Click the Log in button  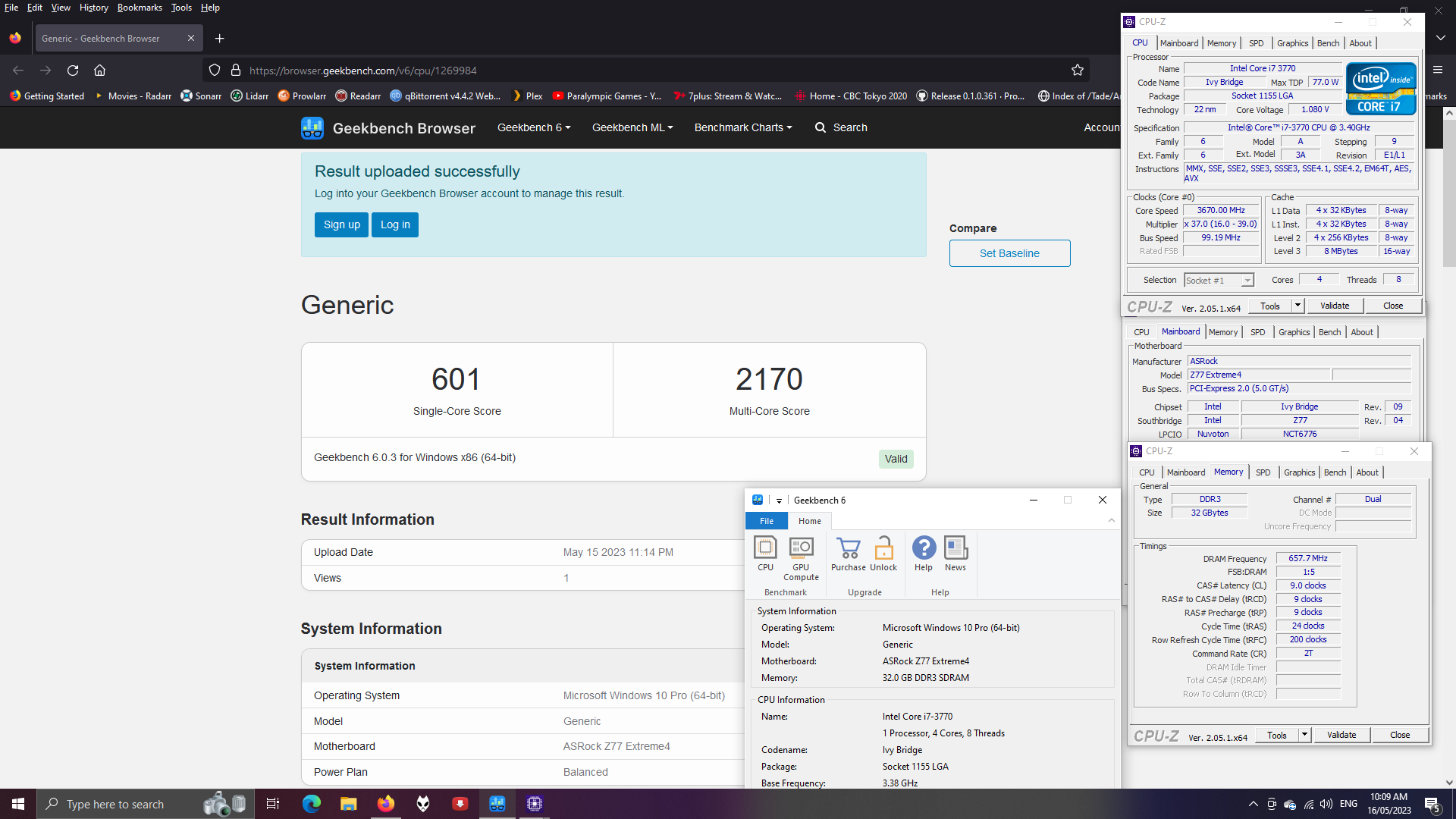(395, 224)
